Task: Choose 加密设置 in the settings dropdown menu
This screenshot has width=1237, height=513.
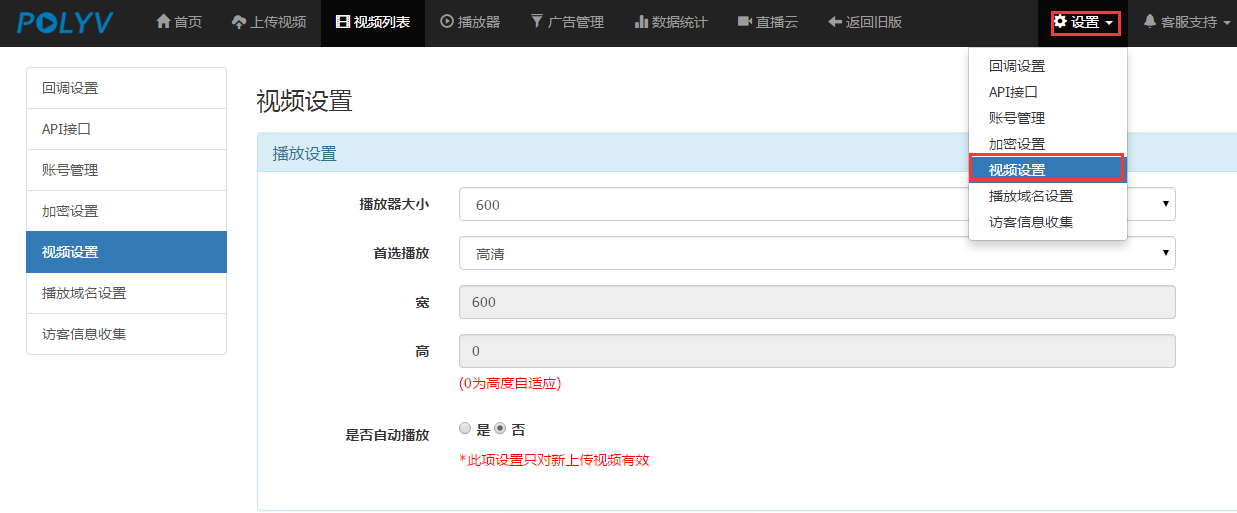Action: 1047,144
